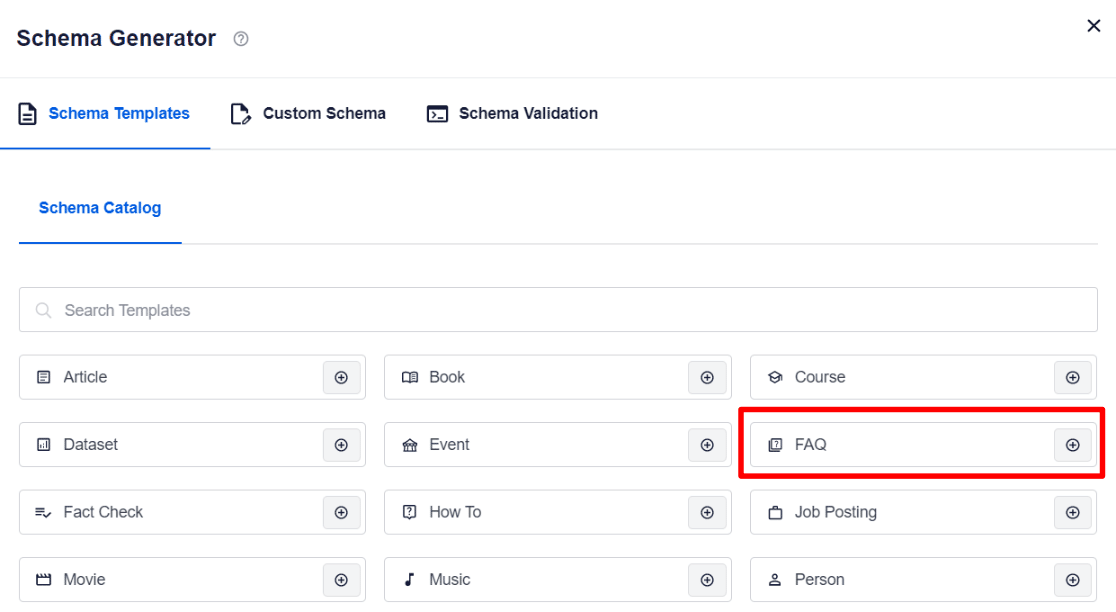The height and width of the screenshot is (612, 1116).
Task: Click the Music note icon
Action: point(411,579)
